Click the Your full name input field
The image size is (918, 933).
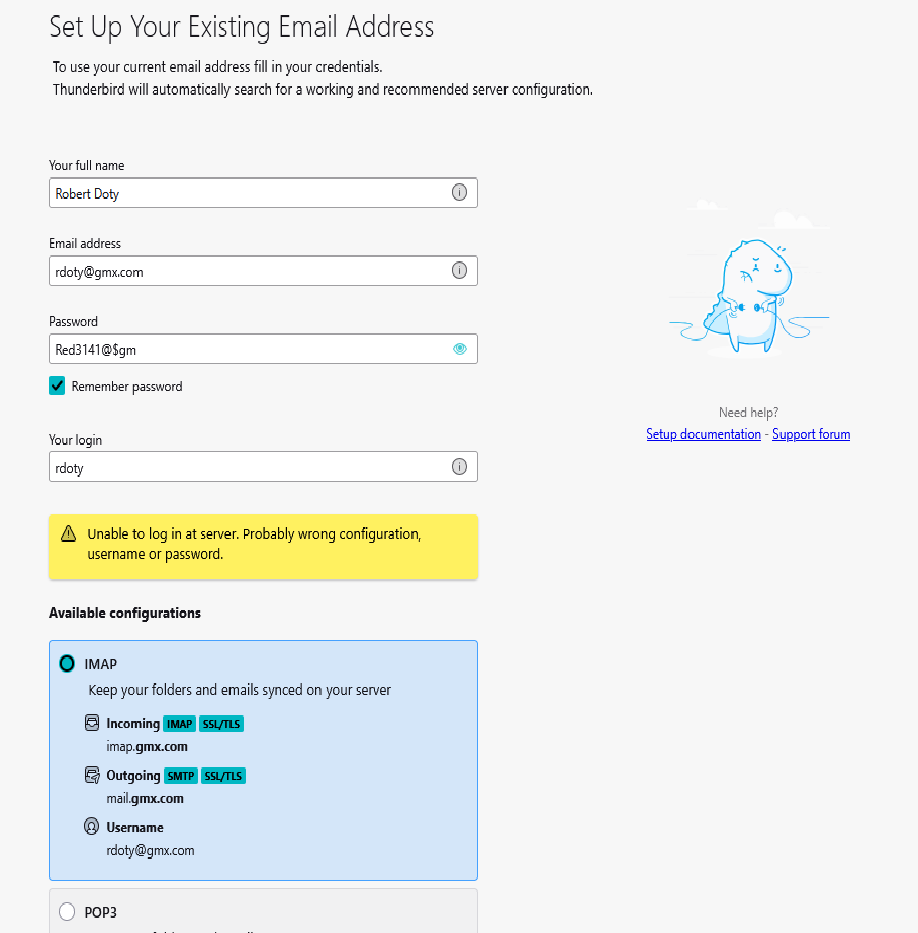coord(250,193)
